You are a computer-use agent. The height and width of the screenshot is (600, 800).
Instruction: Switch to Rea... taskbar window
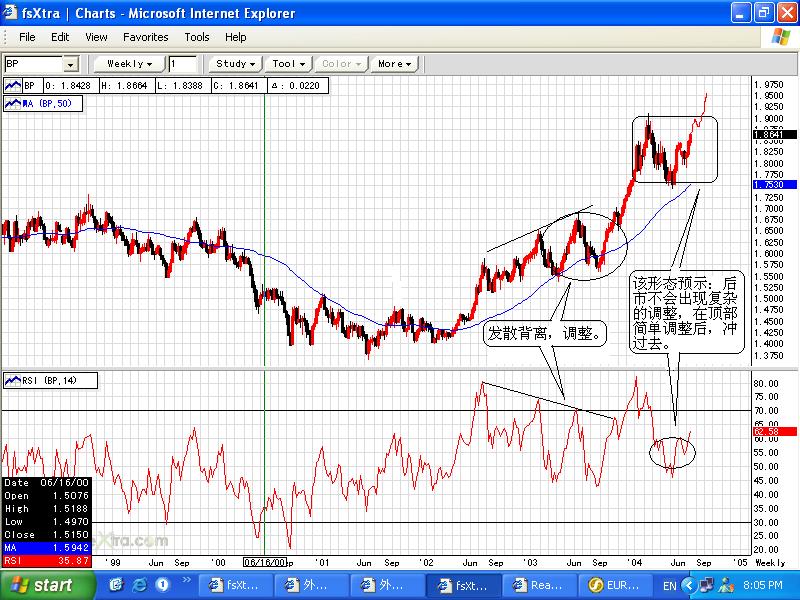coord(539,585)
